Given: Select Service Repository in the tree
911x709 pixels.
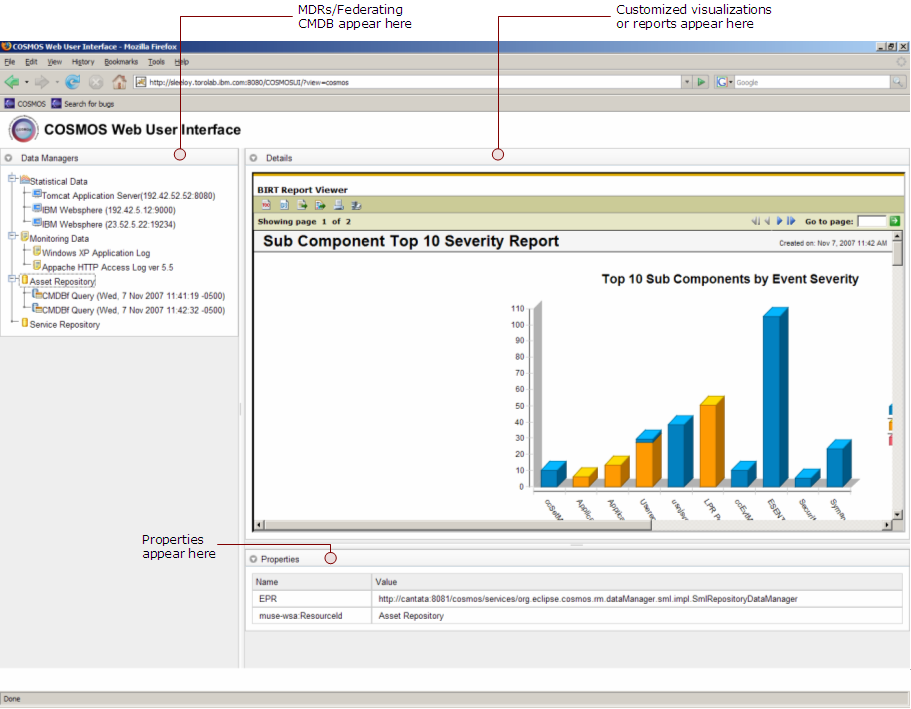Looking at the screenshot, I should pos(64,324).
